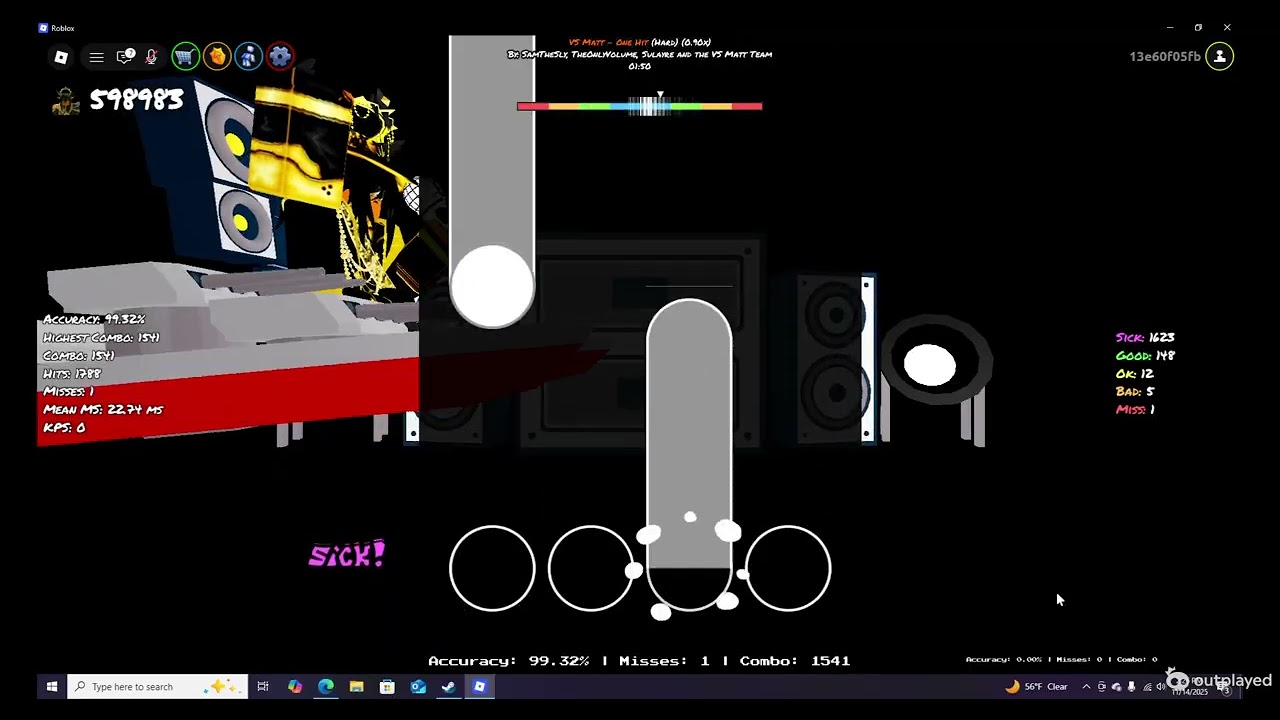Click the Accuracy: 99.32% stat in the left panel

click(x=94, y=319)
